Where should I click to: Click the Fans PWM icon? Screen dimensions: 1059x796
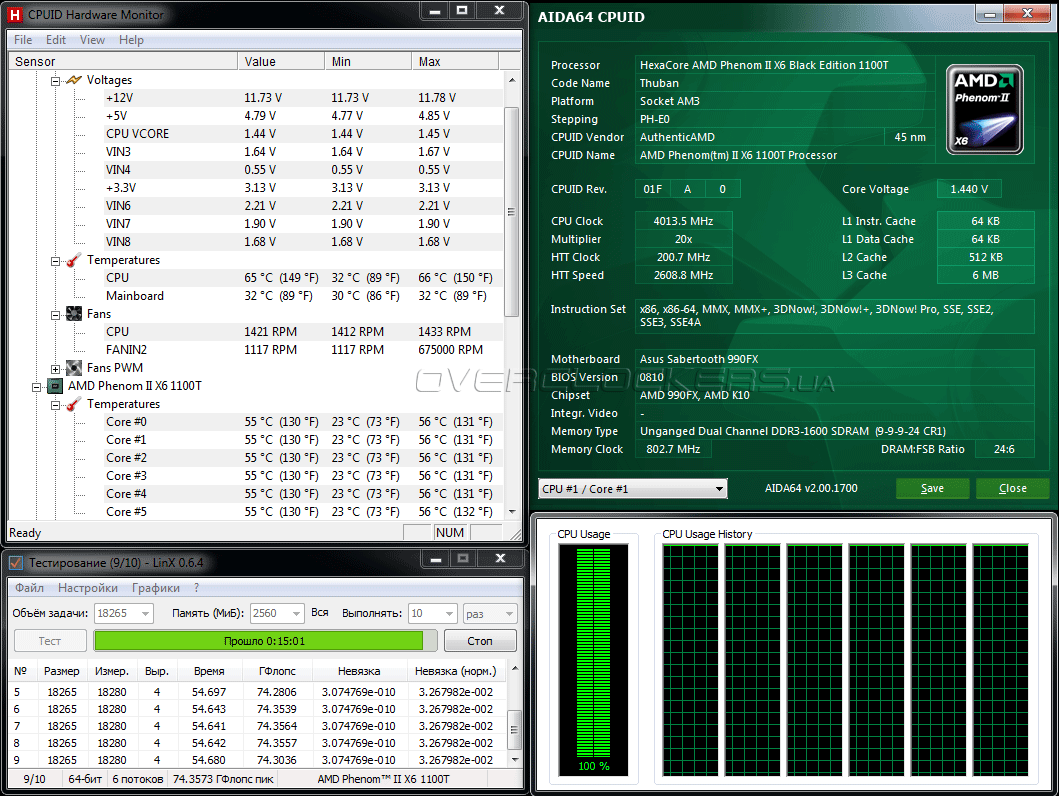(x=73, y=368)
